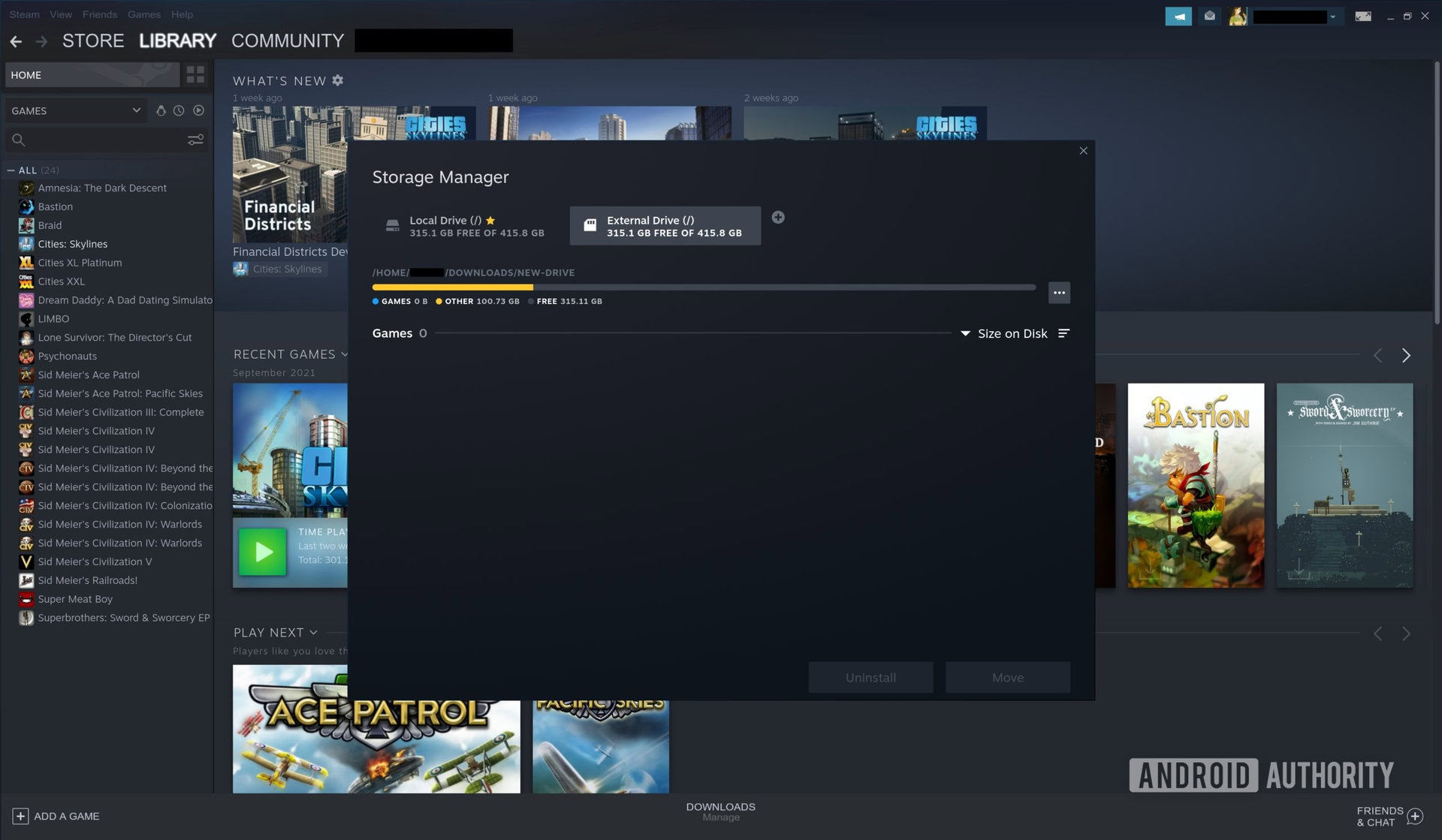Open the collections grid view icon

tap(195, 74)
